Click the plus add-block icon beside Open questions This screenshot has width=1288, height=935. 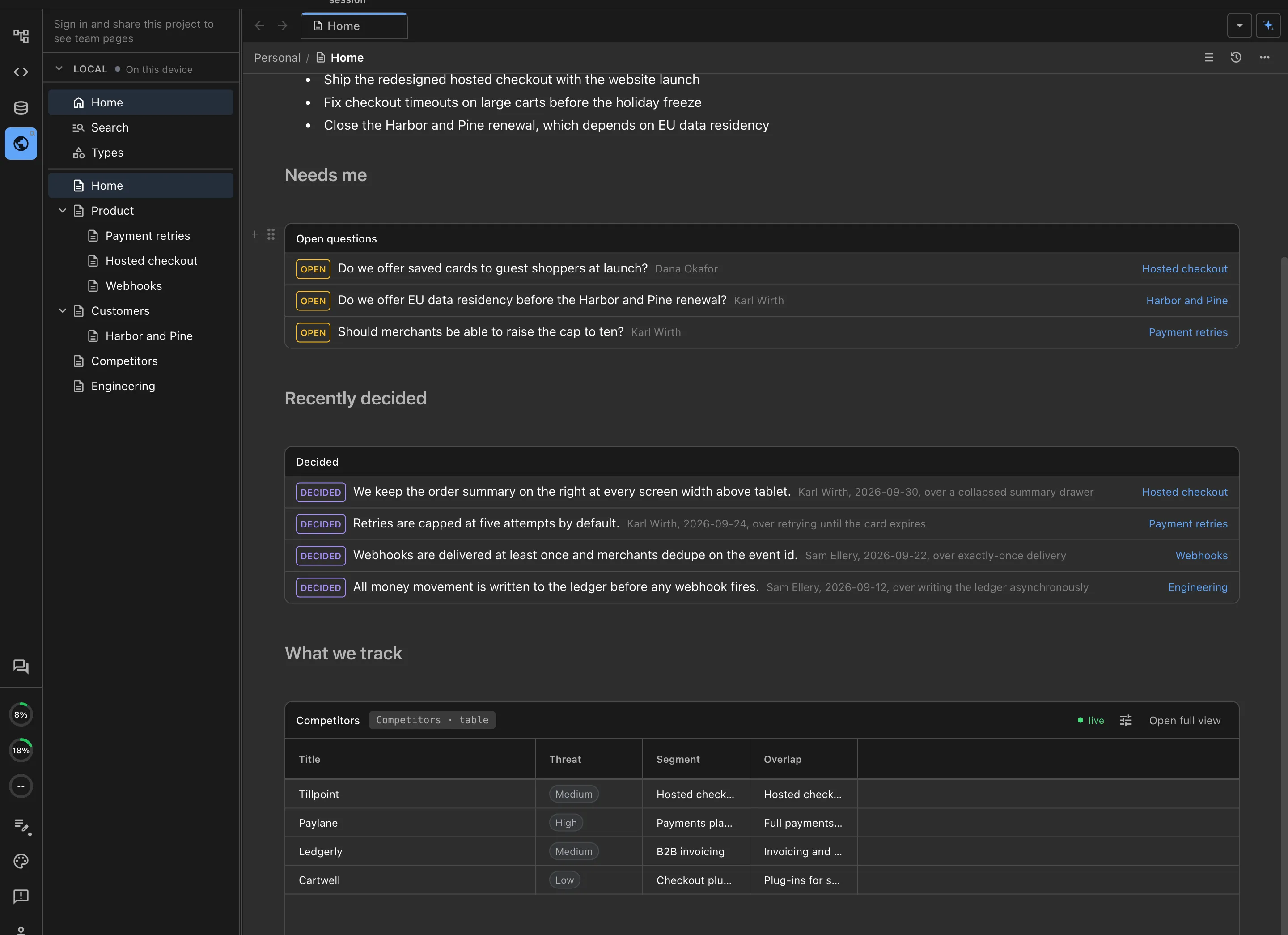point(255,234)
